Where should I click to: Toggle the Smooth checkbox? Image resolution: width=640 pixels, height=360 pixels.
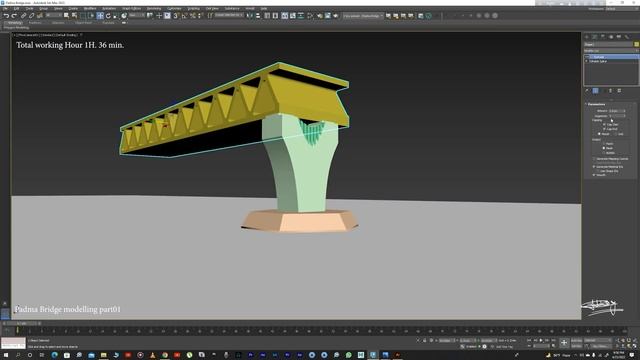594,175
